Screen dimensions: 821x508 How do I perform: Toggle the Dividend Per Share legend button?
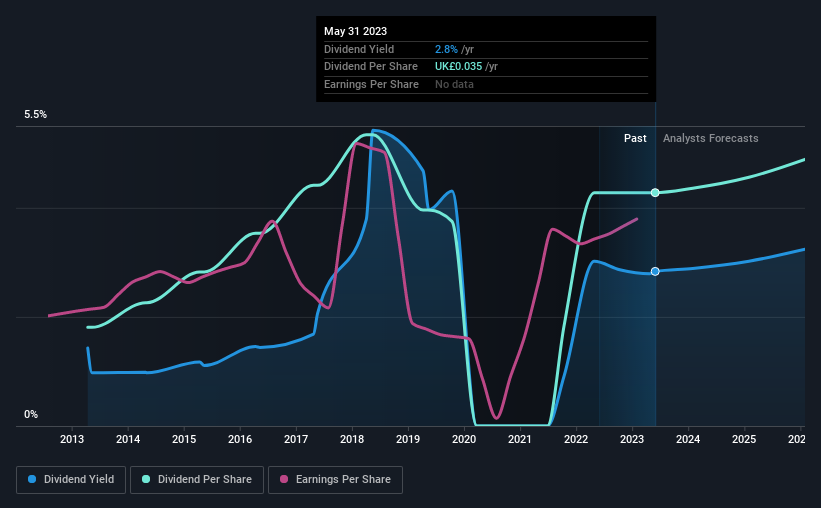(197, 479)
